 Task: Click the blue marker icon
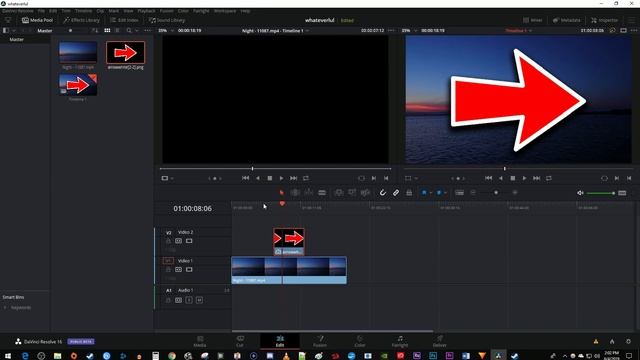(x=439, y=193)
